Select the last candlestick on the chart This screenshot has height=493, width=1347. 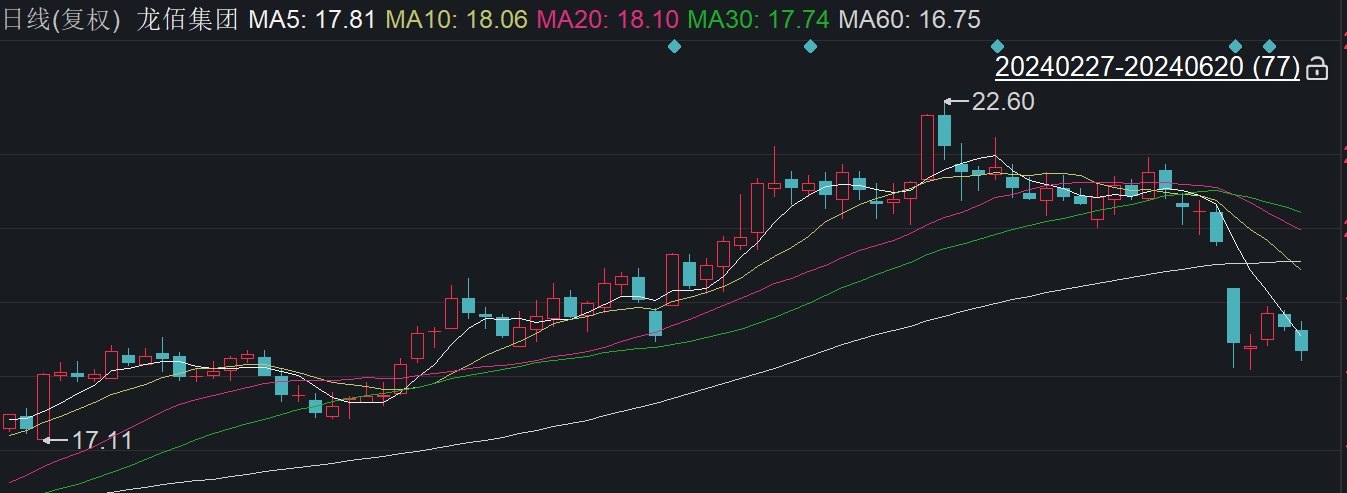pos(1301,340)
